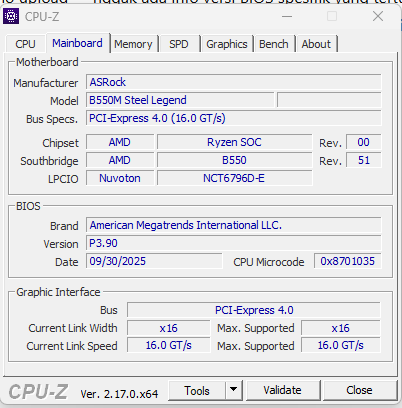Viewport: 402px width, 408px height.
Task: Select the Mainboard tab
Action: pyautogui.click(x=77, y=43)
